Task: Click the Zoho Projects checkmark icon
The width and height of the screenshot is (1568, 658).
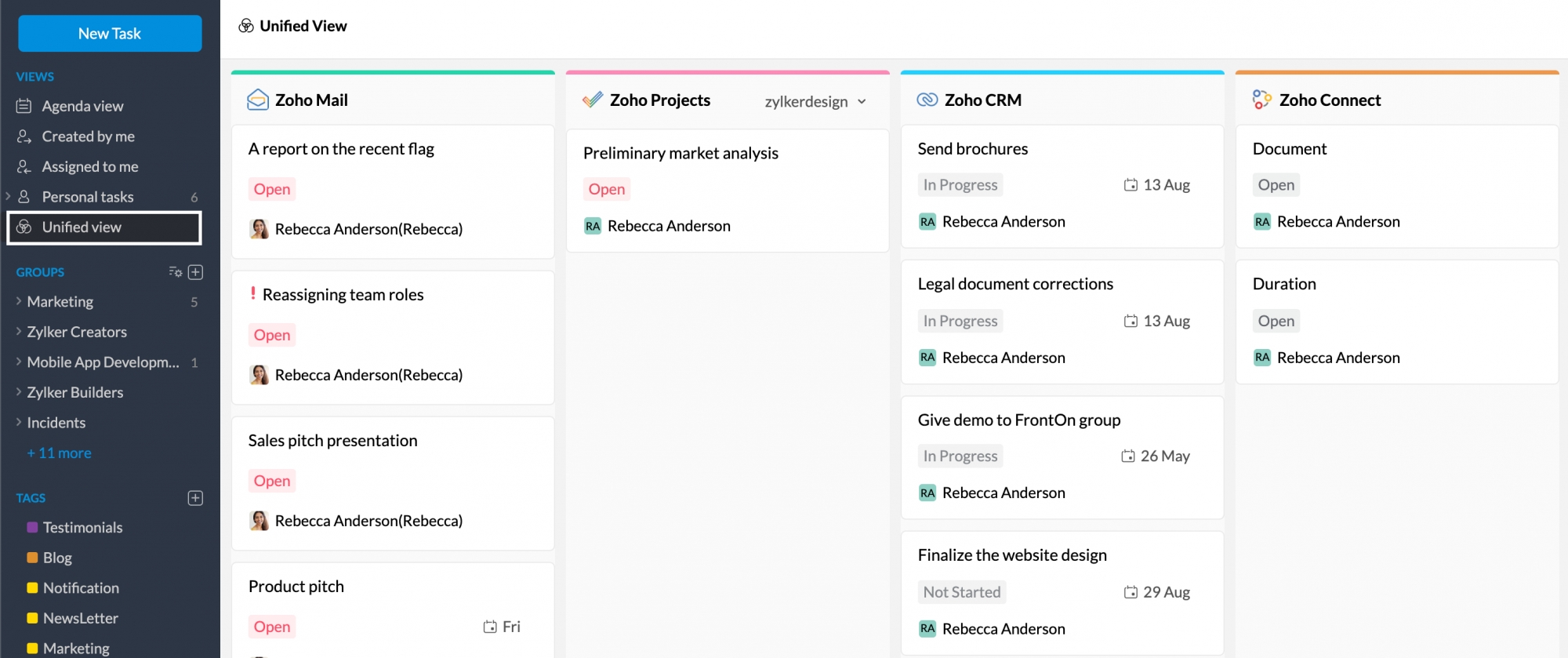Action: coord(593,100)
